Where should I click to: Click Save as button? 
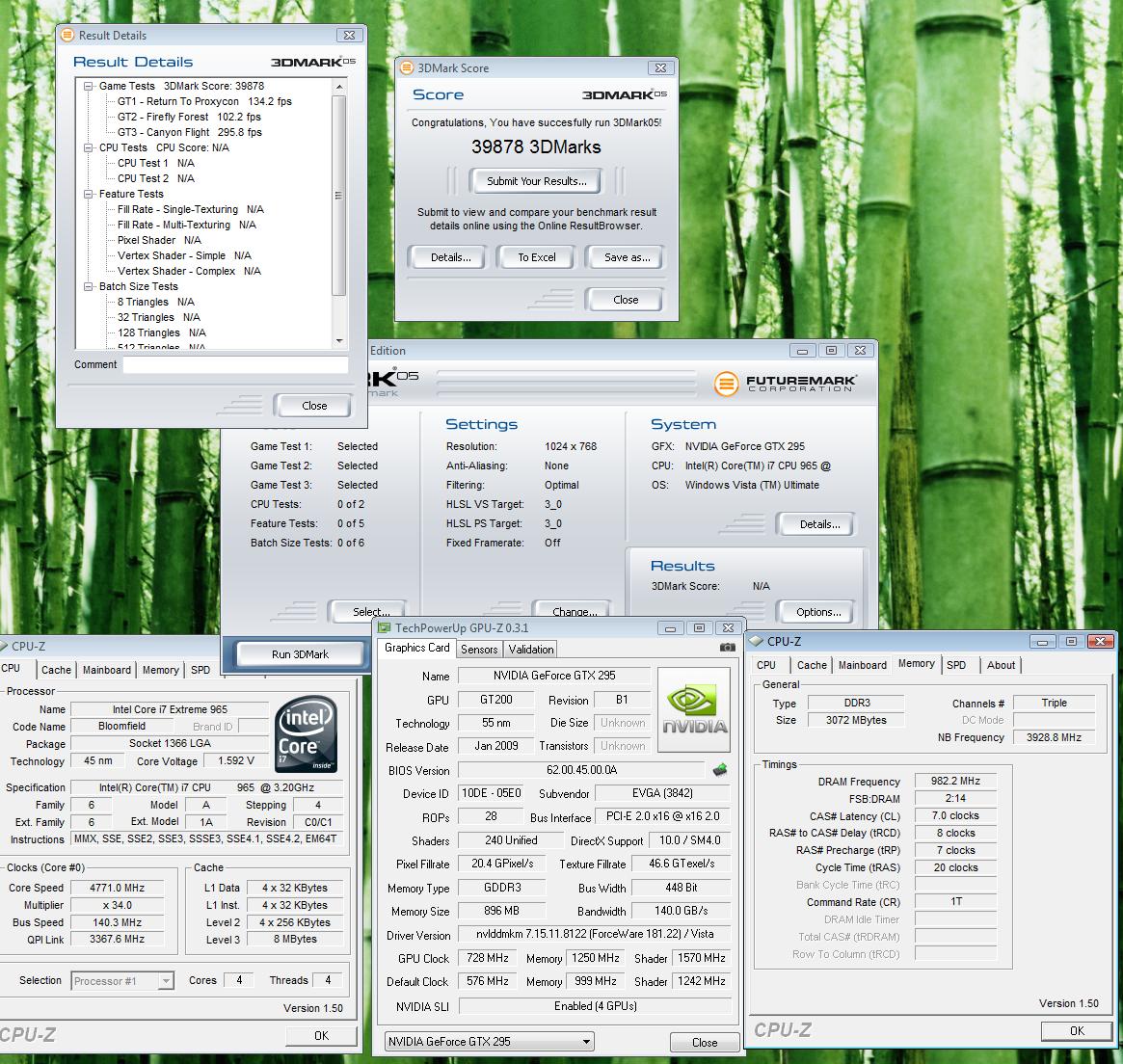[x=627, y=257]
